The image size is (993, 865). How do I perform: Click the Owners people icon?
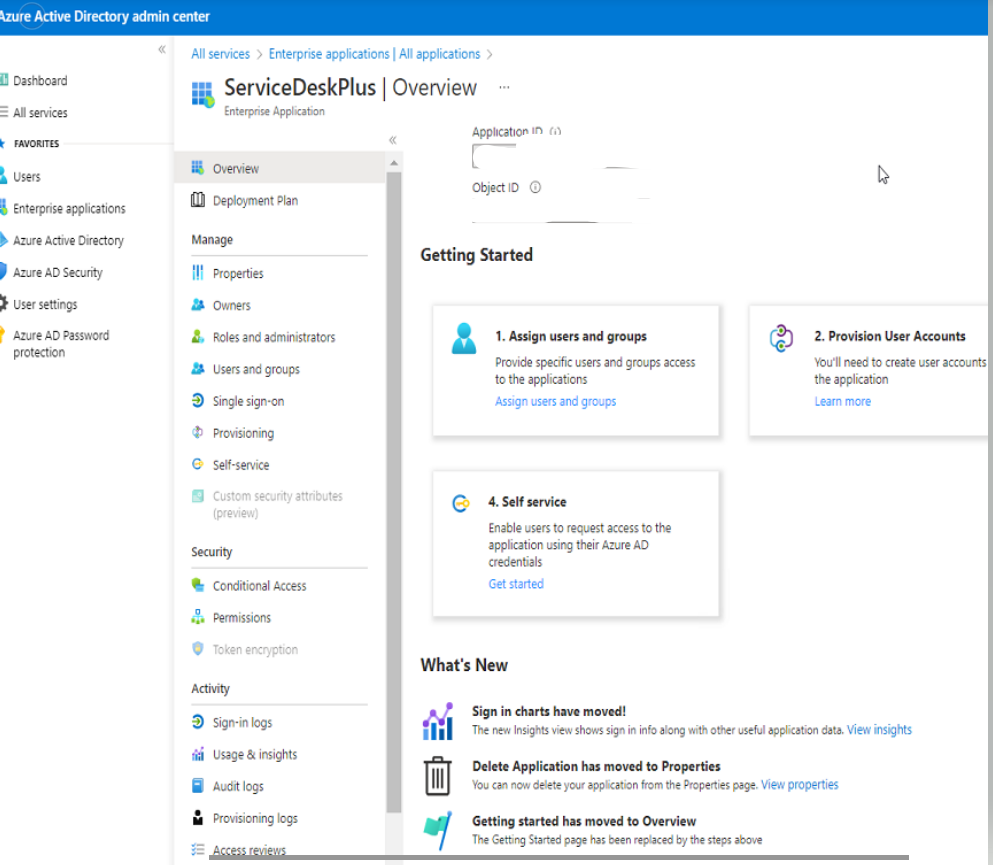[x=198, y=305]
